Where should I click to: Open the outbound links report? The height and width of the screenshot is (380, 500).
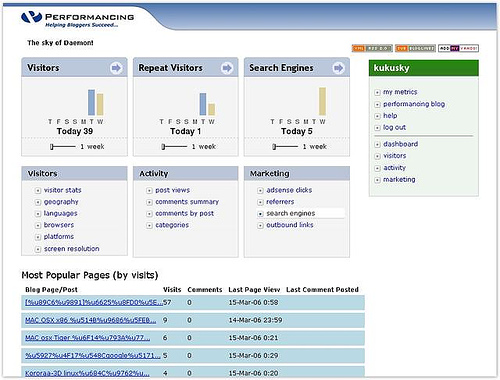tap(290, 225)
